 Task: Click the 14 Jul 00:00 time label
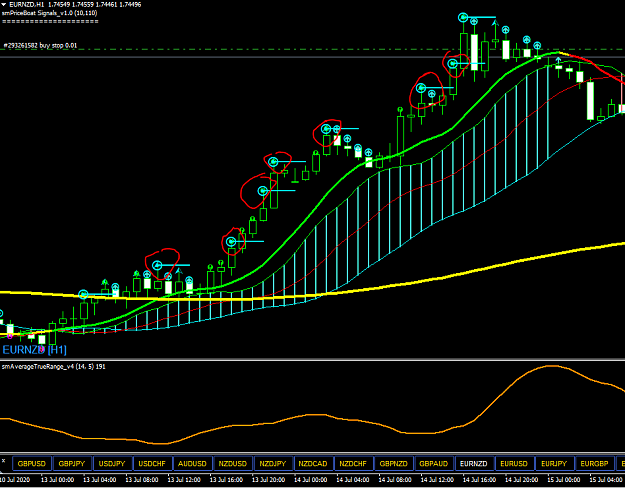click(x=311, y=480)
